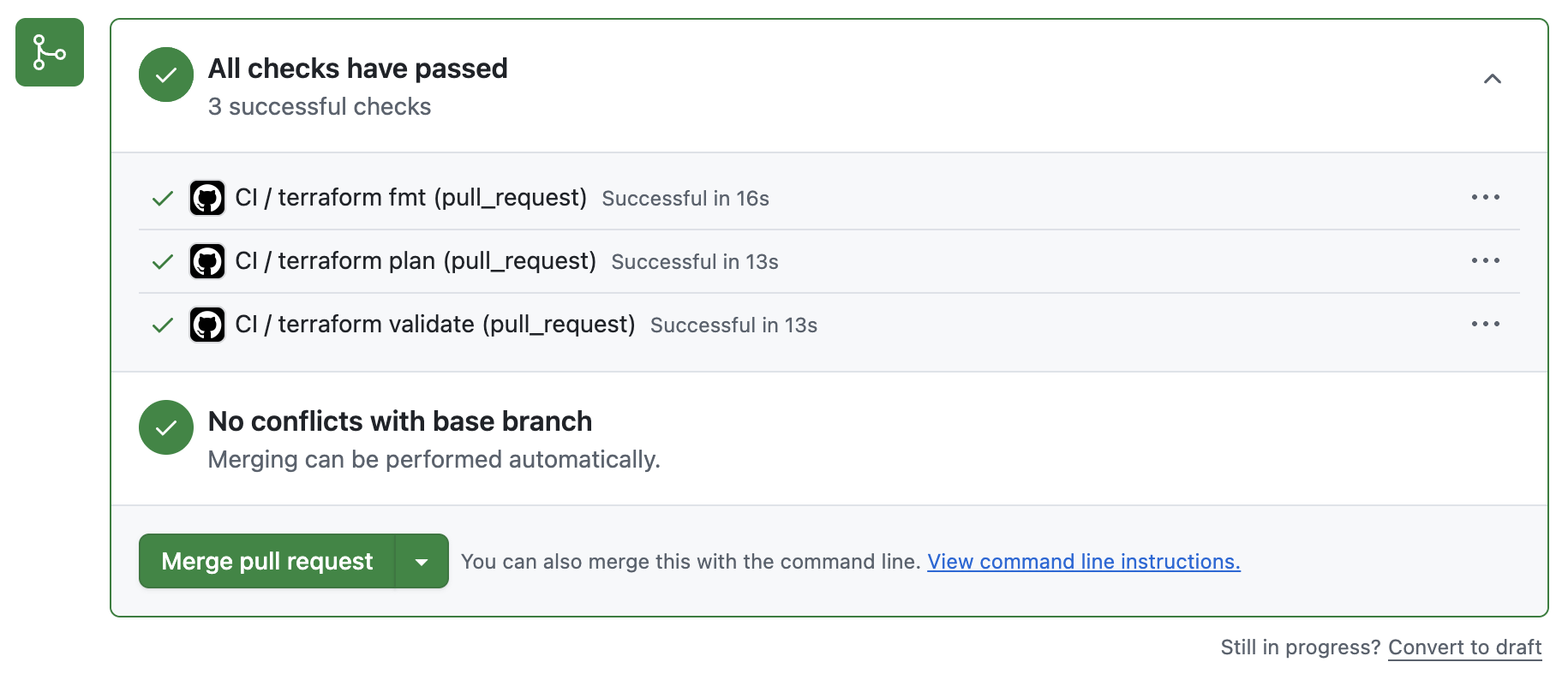The image size is (1568, 680).
Task: Click the terraform plan success checkmark
Action: pyautogui.click(x=163, y=262)
